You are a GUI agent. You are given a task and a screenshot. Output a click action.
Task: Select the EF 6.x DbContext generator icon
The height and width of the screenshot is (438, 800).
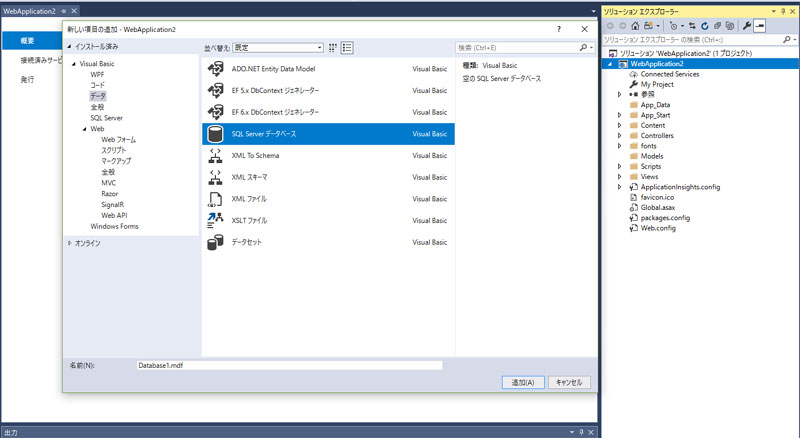215,112
